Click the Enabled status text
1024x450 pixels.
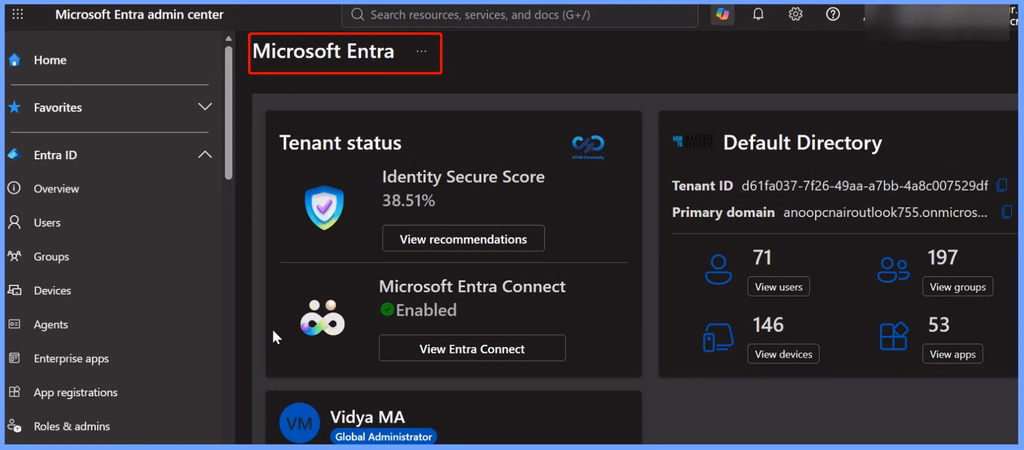tap(426, 310)
